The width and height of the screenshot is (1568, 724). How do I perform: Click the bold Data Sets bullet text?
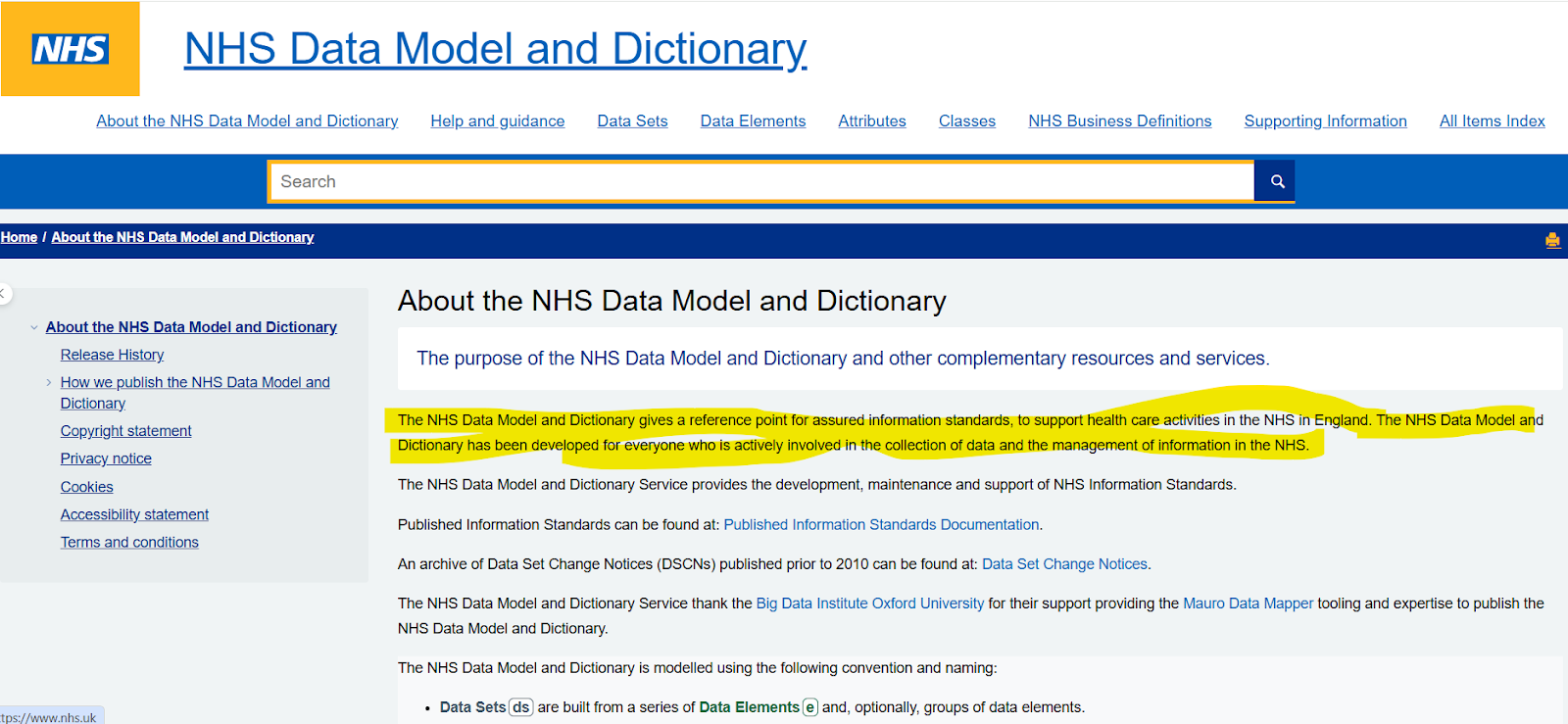472,707
